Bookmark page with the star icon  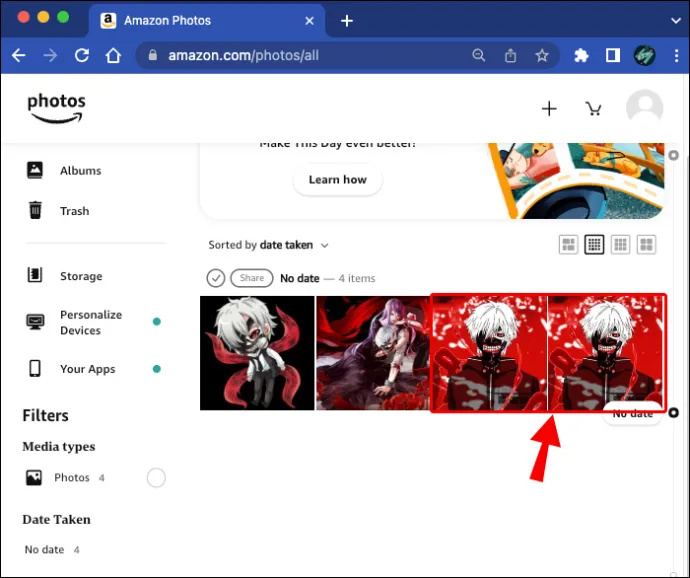(x=542, y=55)
